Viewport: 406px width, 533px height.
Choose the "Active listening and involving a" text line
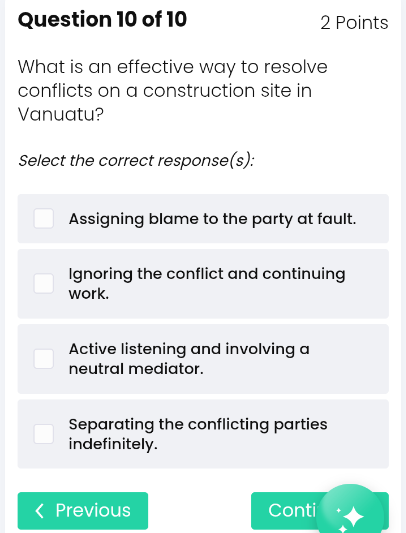click(189, 349)
